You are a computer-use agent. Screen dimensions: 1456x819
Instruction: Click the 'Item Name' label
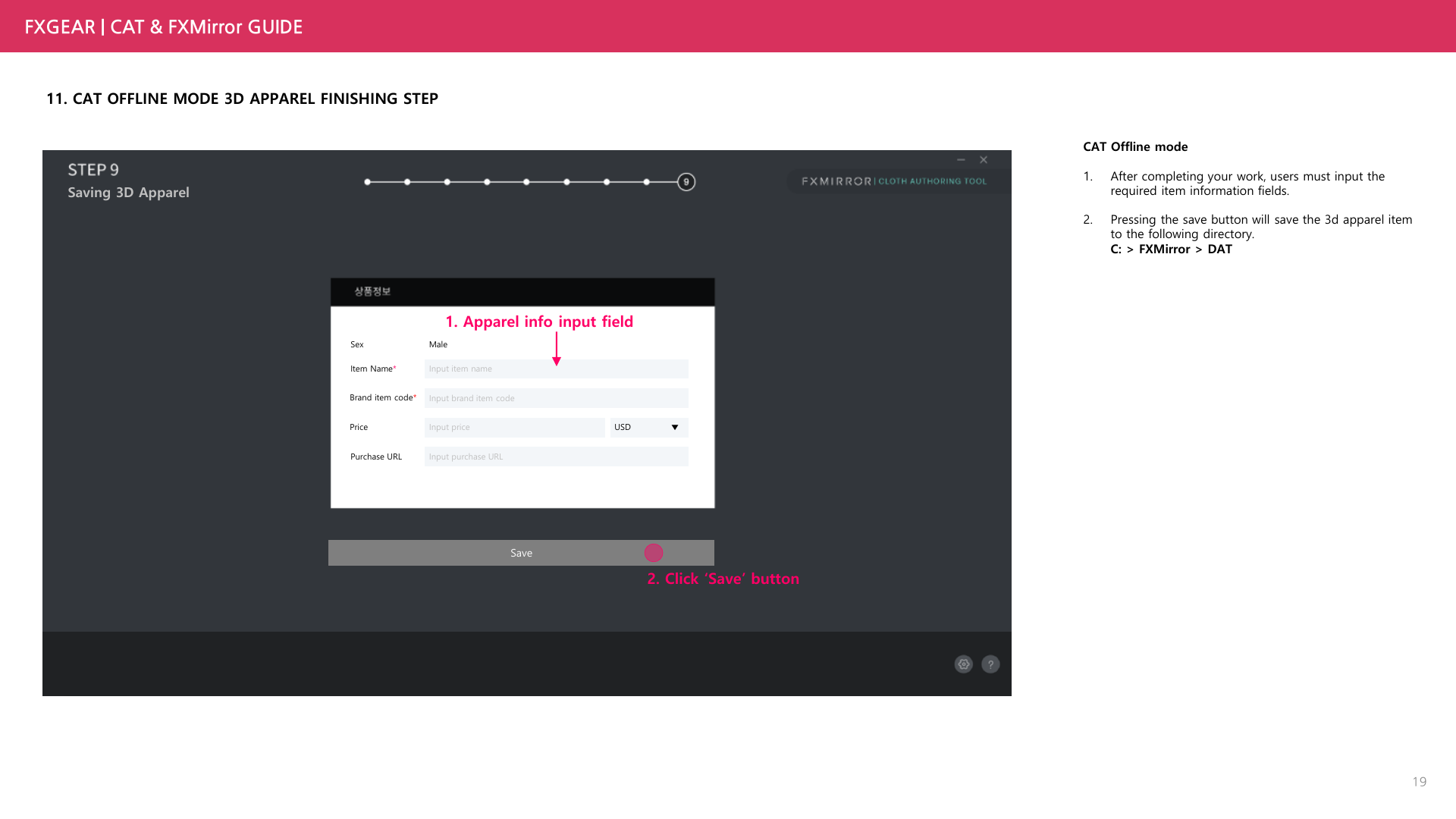[x=372, y=369]
